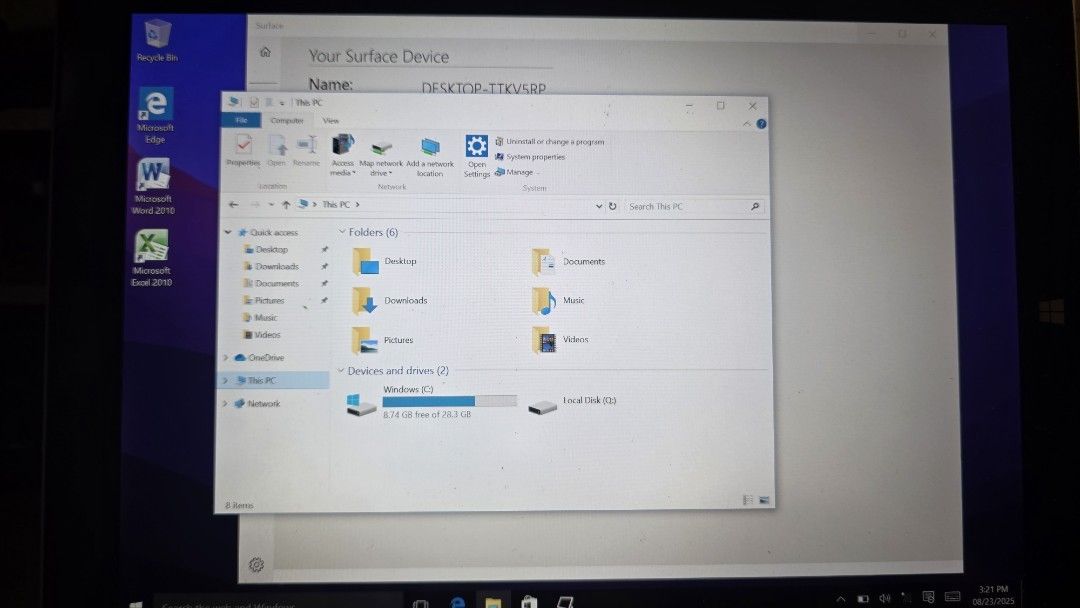Select the Windows (C:) drive icon
Viewport: 1080px width, 608px height.
point(361,404)
